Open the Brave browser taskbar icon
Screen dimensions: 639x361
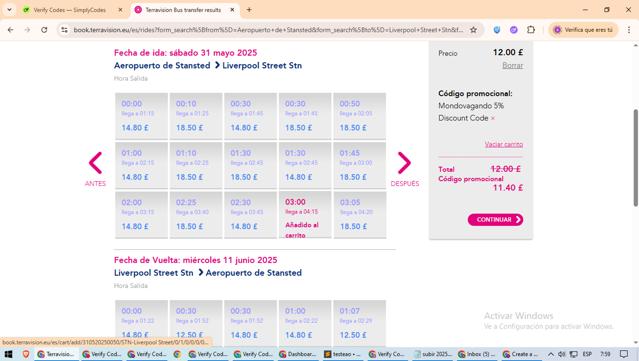coord(26,354)
